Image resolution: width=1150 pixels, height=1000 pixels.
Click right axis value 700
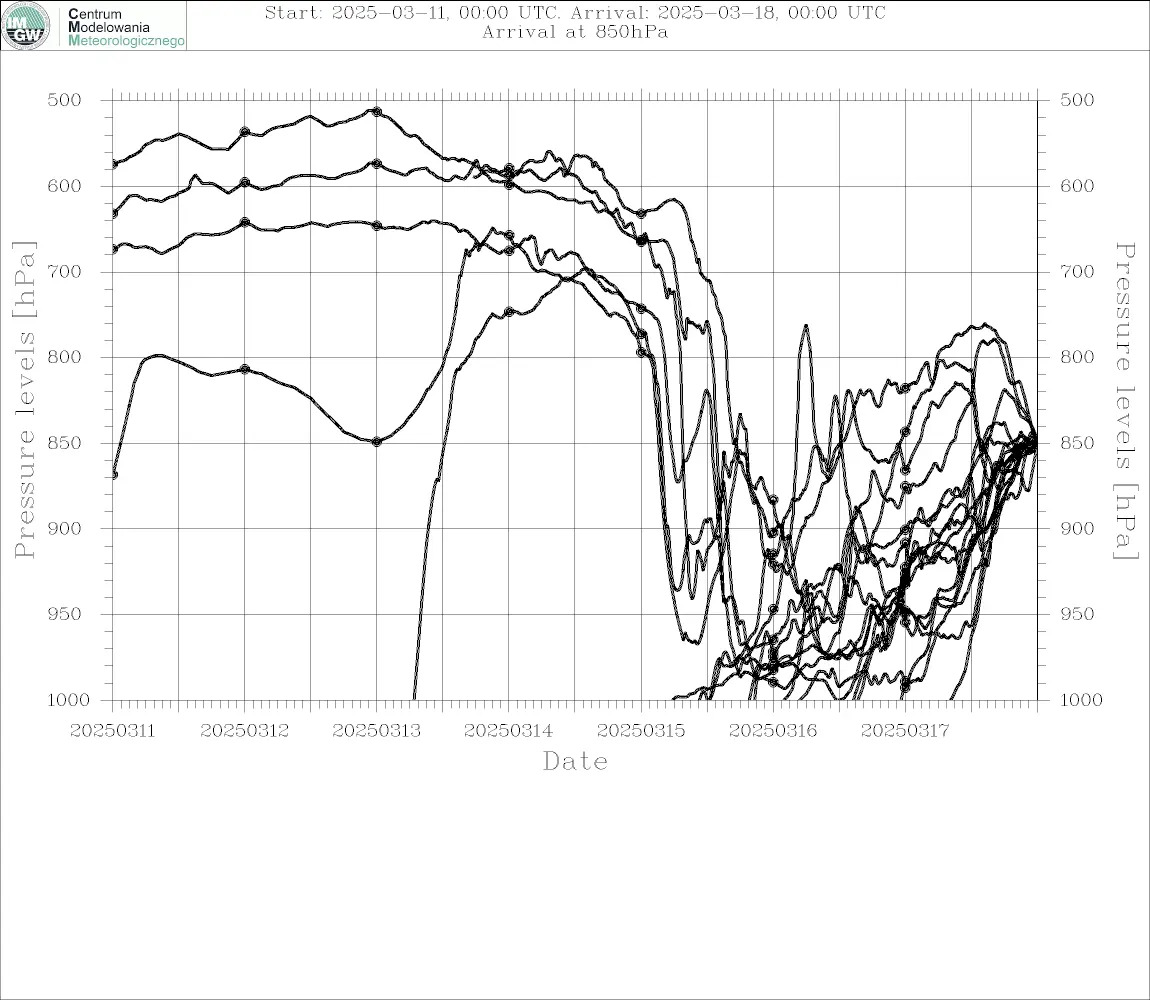1077,271
